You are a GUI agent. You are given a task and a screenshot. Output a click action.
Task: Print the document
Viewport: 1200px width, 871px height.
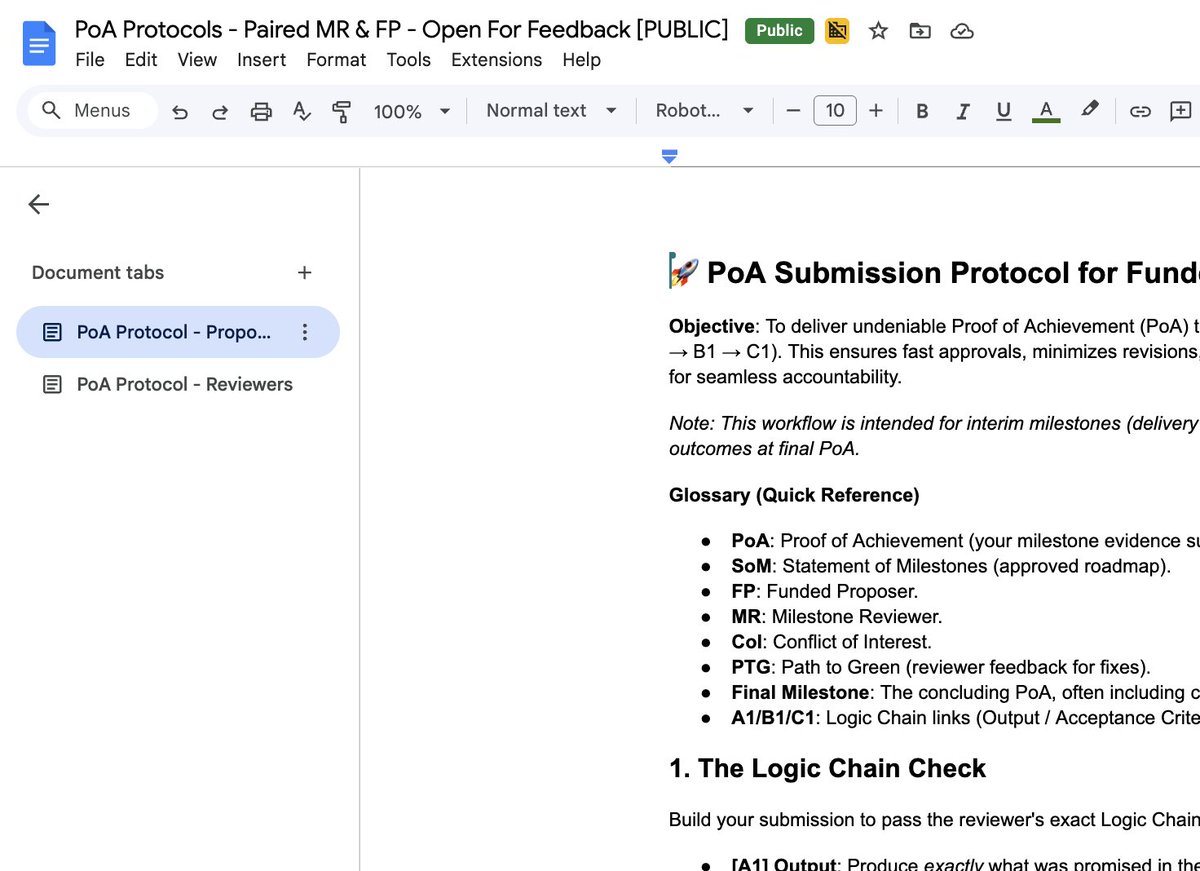coord(261,112)
